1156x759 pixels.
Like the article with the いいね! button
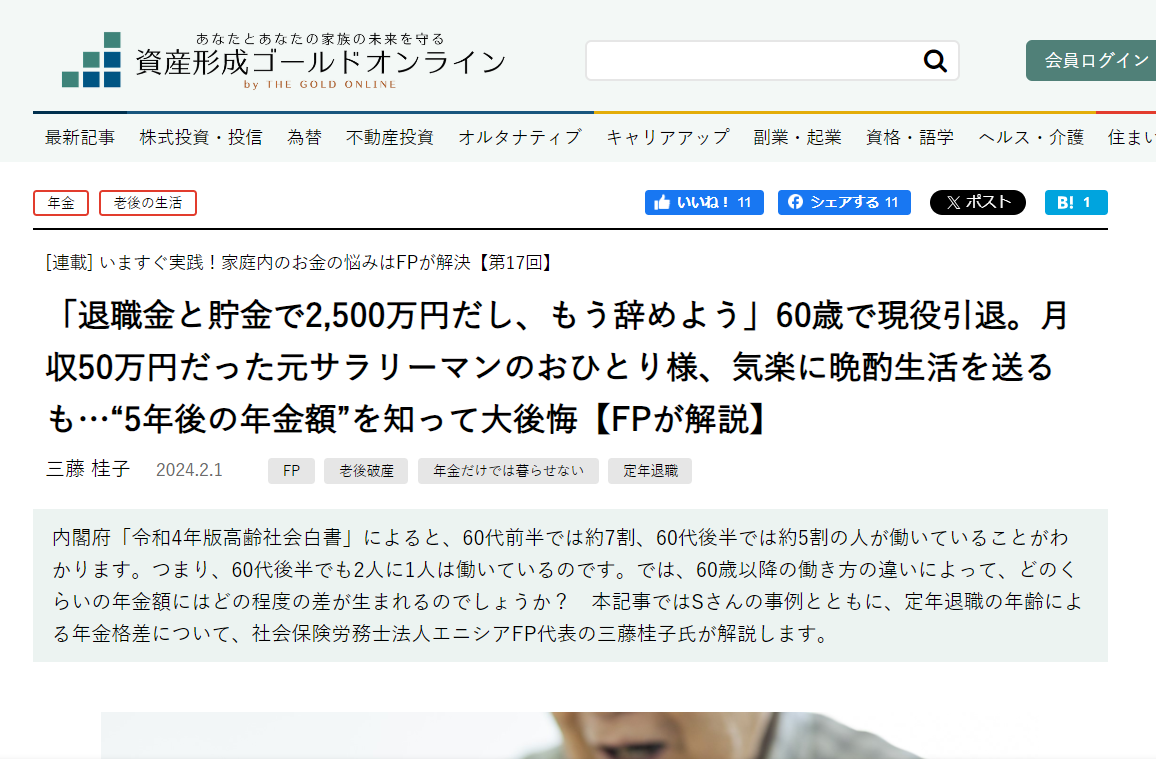tap(704, 203)
